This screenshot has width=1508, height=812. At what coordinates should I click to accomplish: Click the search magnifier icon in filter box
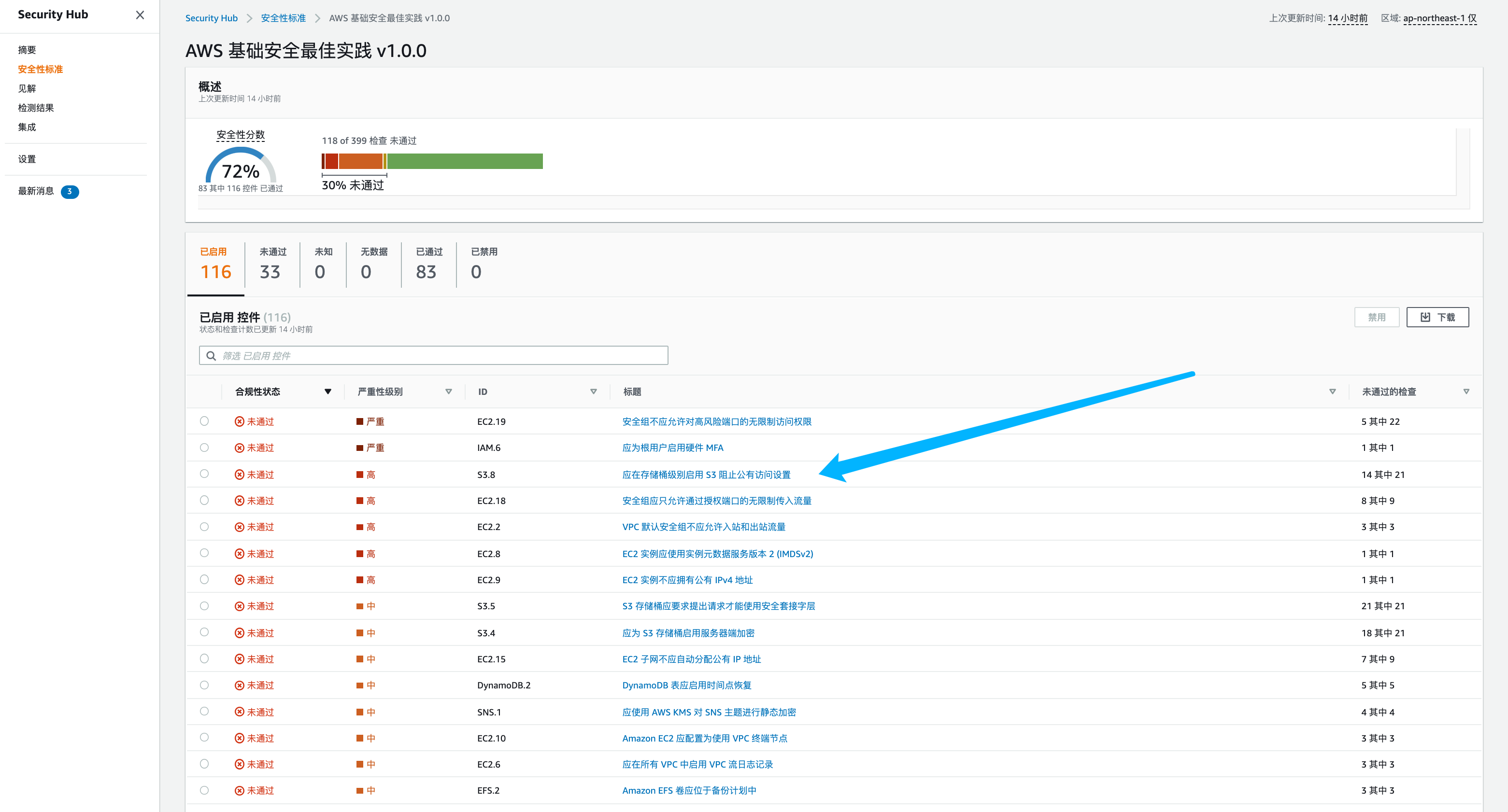point(212,356)
